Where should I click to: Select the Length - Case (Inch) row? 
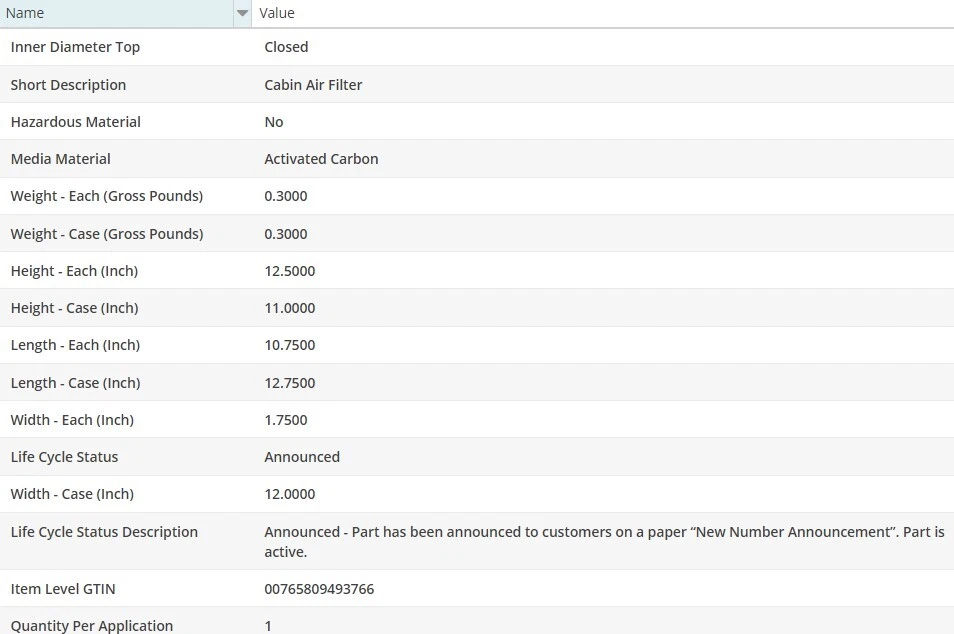click(75, 383)
